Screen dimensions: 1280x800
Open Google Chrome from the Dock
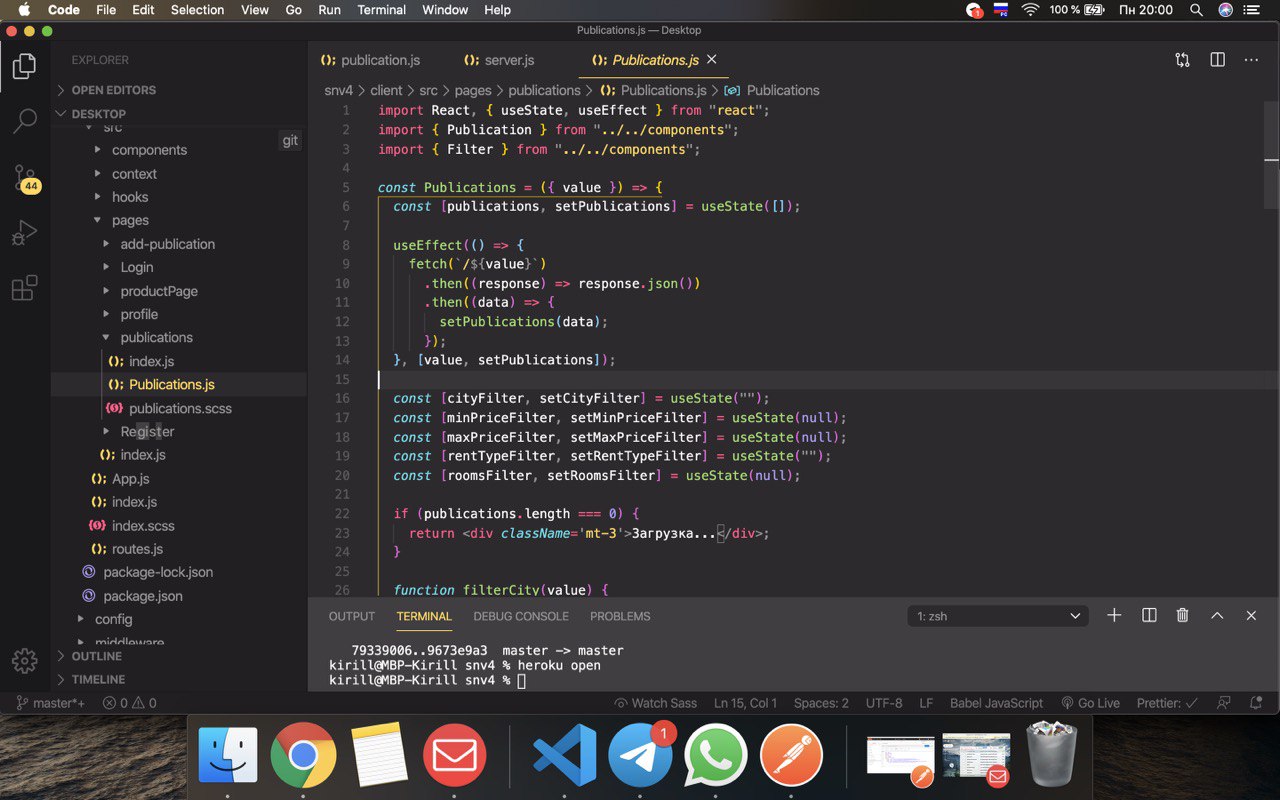click(303, 755)
